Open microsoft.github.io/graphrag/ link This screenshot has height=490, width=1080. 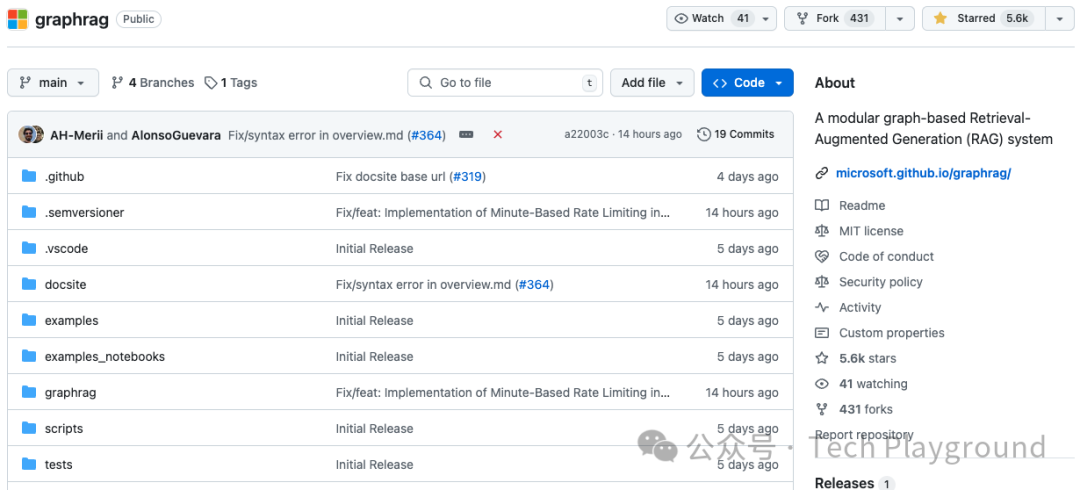923,173
